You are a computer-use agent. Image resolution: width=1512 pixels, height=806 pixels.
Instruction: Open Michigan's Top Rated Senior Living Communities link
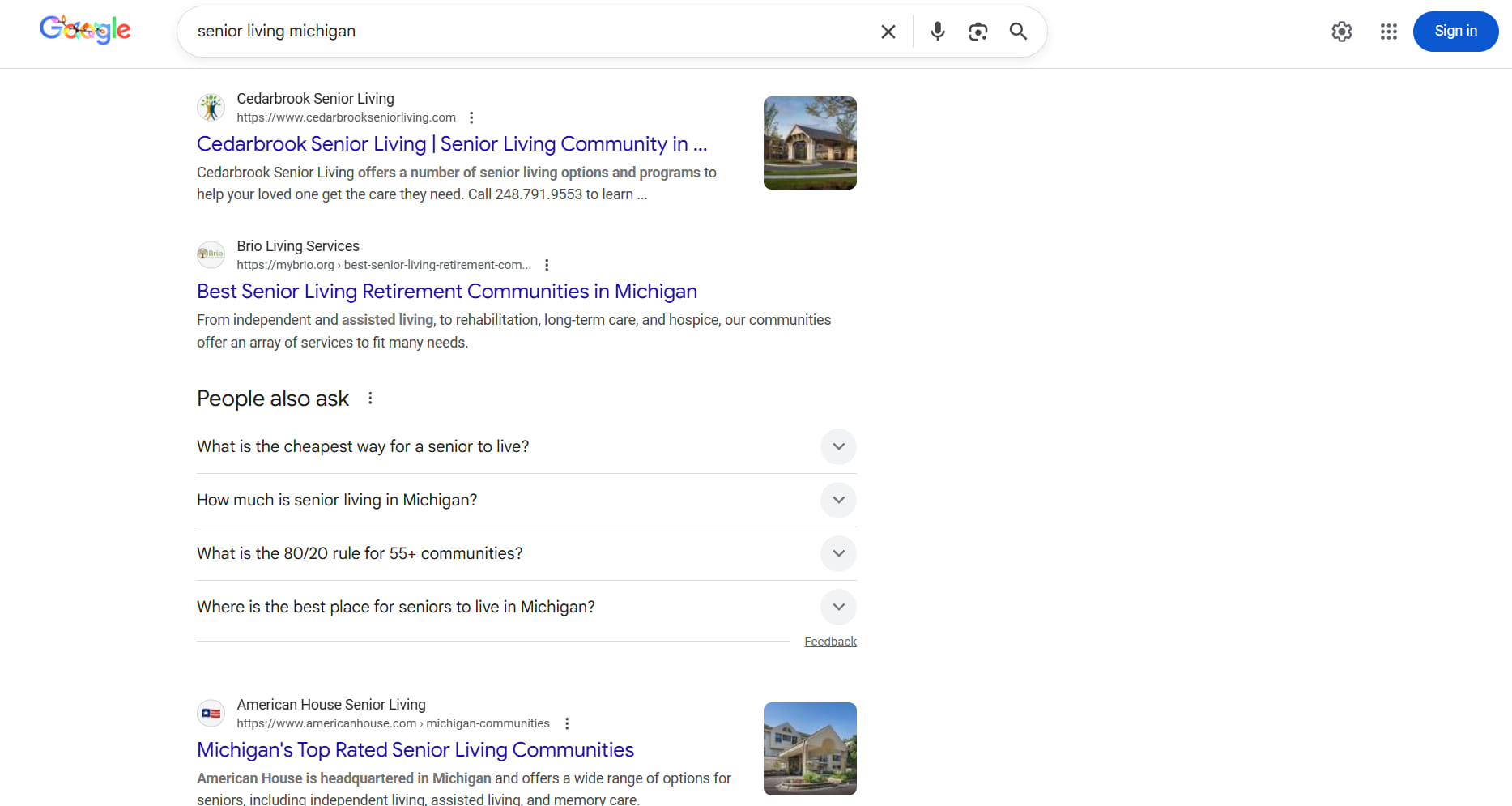[x=415, y=749]
